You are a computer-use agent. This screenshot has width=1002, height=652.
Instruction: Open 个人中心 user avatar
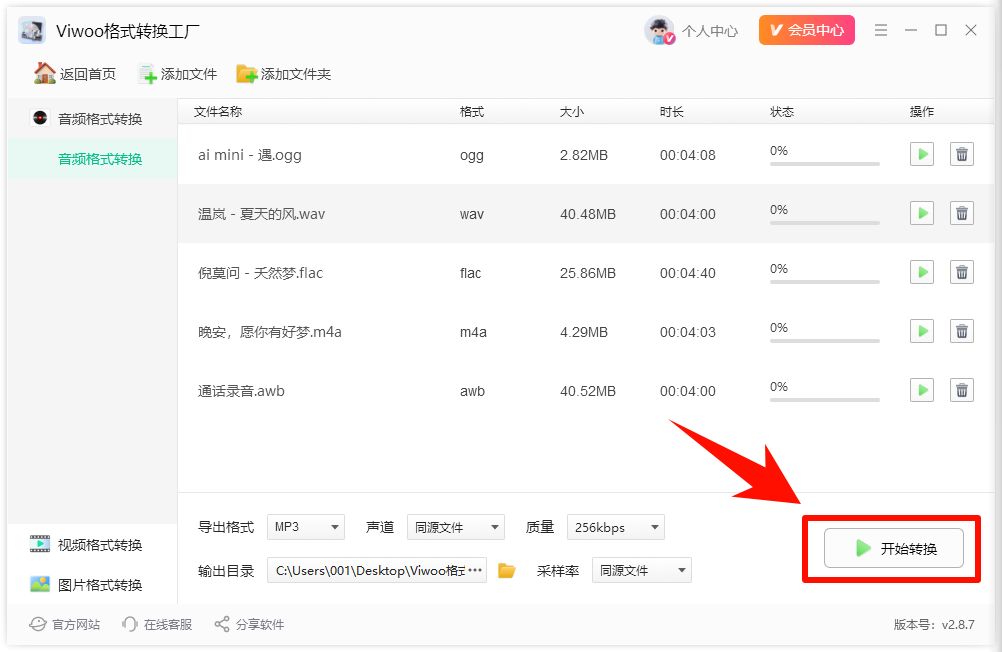(x=659, y=30)
